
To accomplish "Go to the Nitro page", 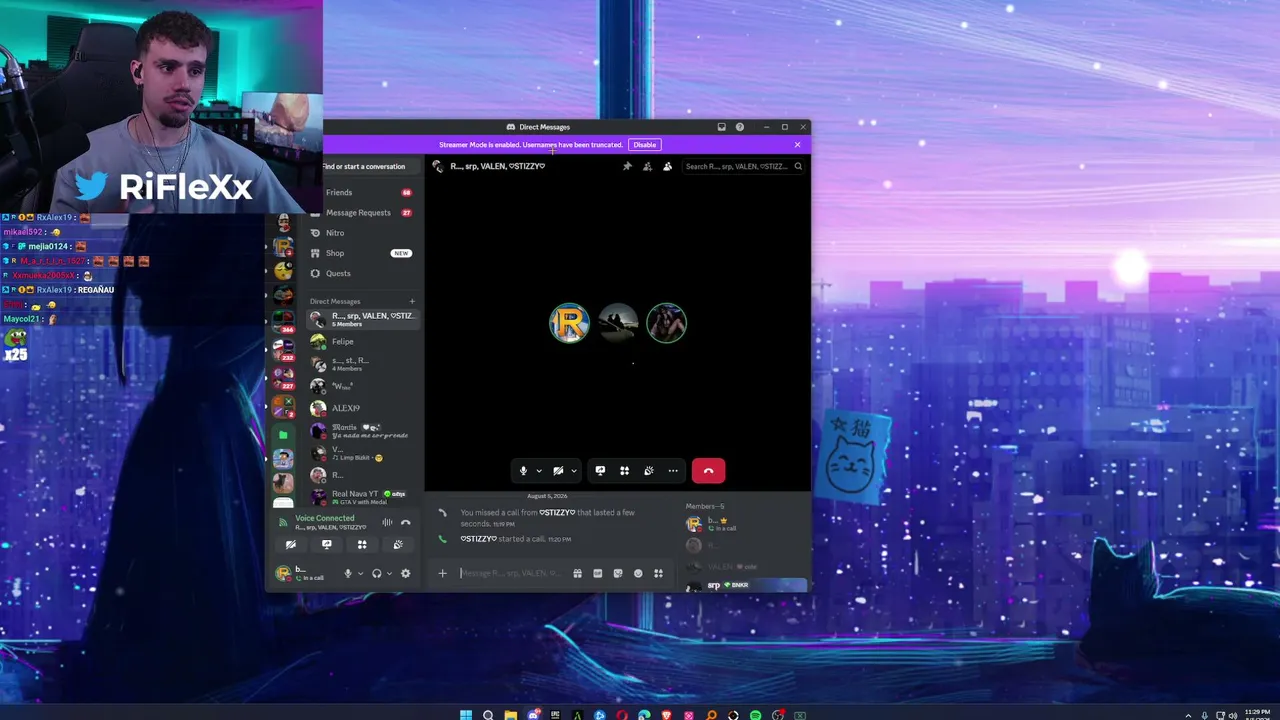I will pyautogui.click(x=361, y=233).
